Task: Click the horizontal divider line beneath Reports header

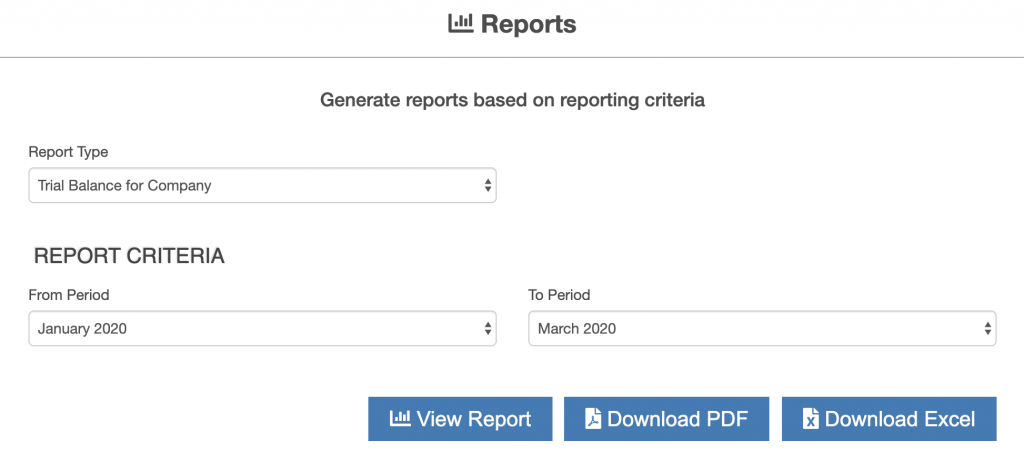Action: coord(512,57)
